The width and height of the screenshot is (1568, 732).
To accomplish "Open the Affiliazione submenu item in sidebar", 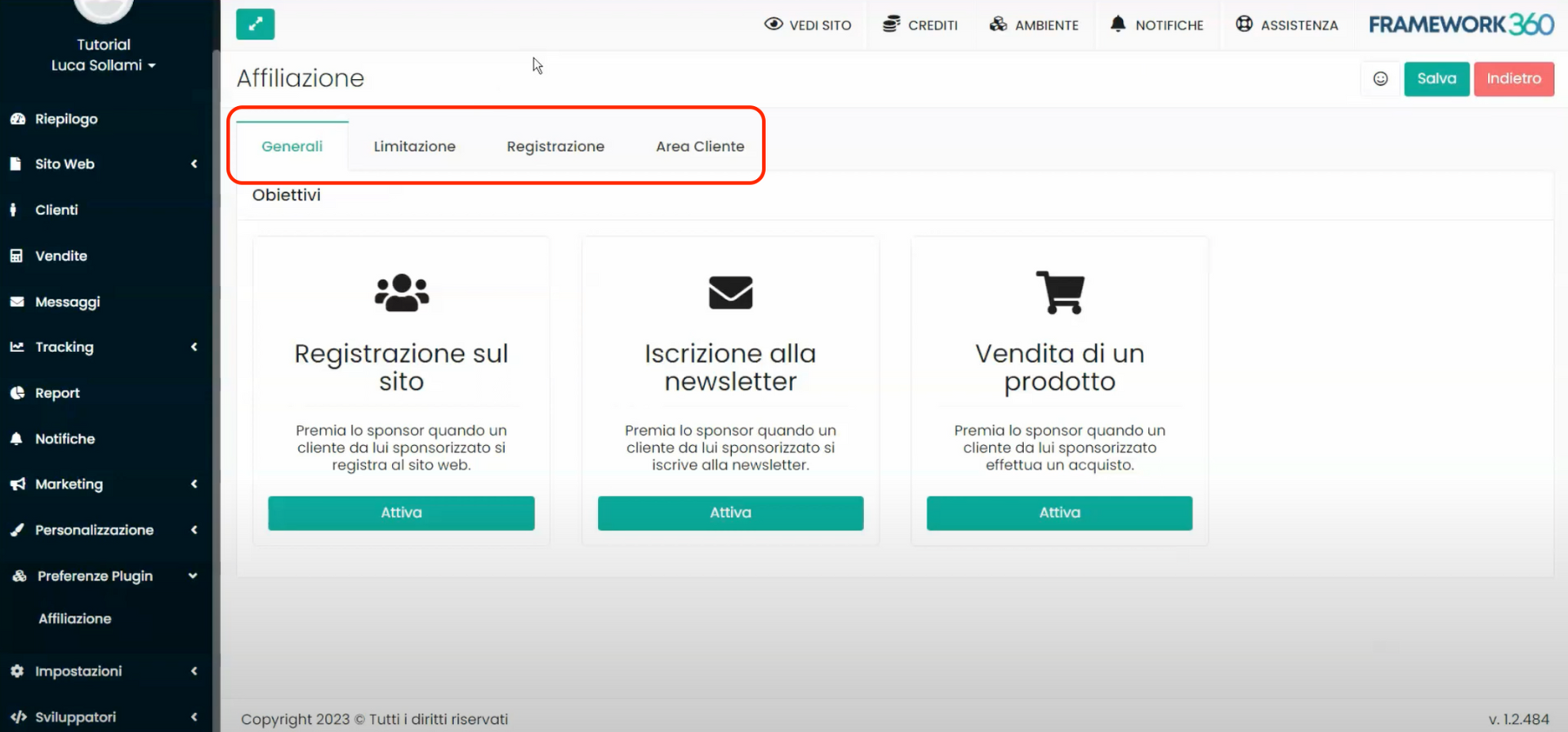I will pos(75,618).
